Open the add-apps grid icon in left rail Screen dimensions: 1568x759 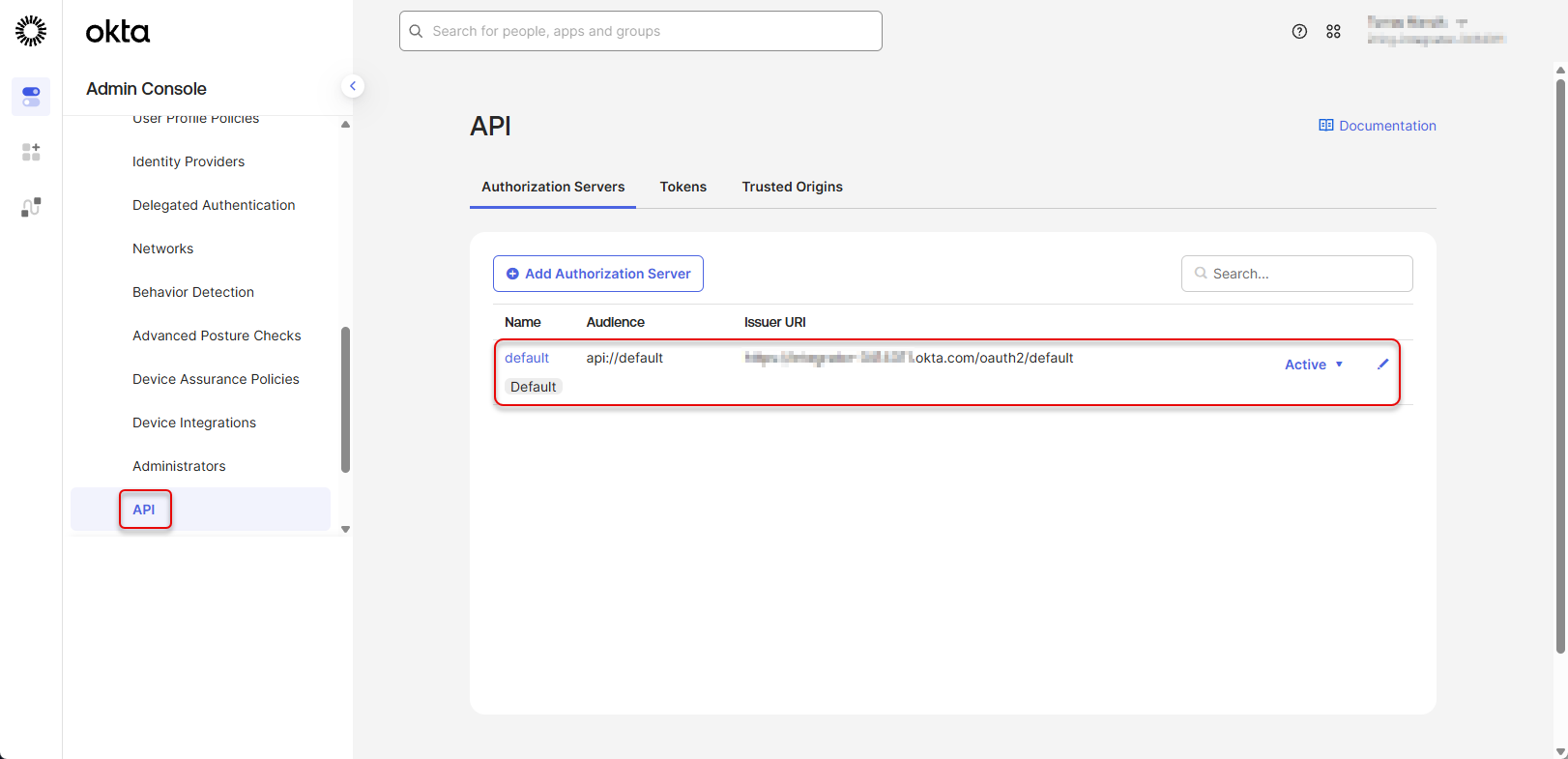pyautogui.click(x=31, y=152)
